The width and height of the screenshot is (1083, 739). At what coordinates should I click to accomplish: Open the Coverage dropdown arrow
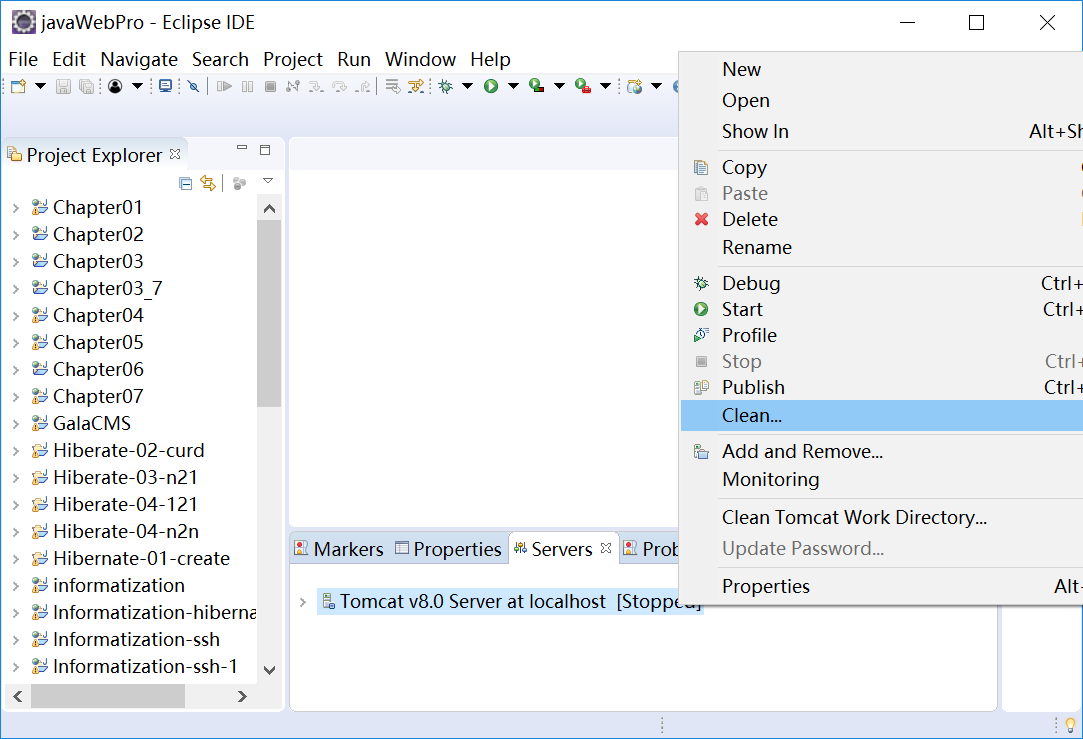[559, 86]
